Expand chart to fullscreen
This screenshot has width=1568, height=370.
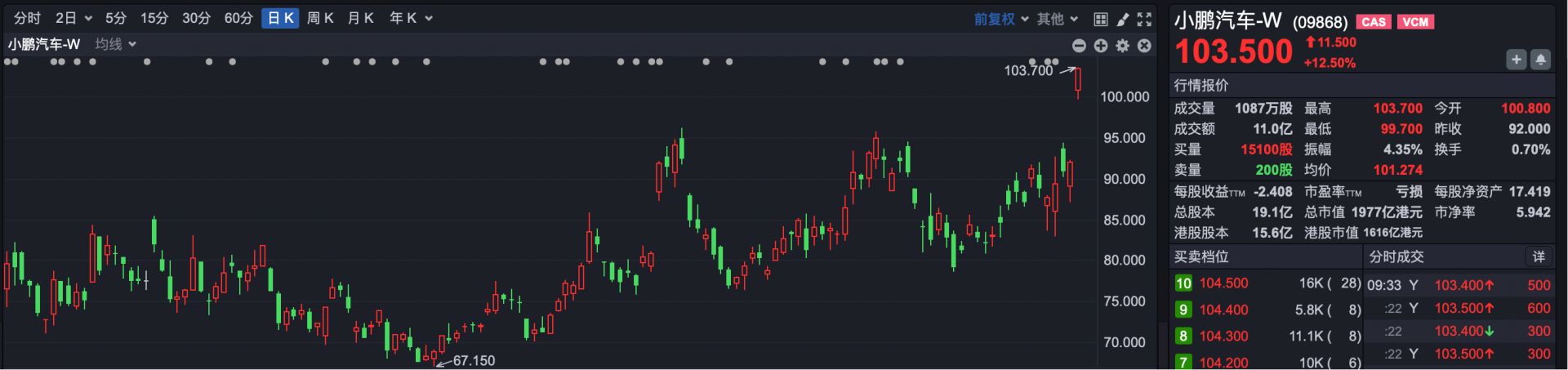click(x=1144, y=19)
